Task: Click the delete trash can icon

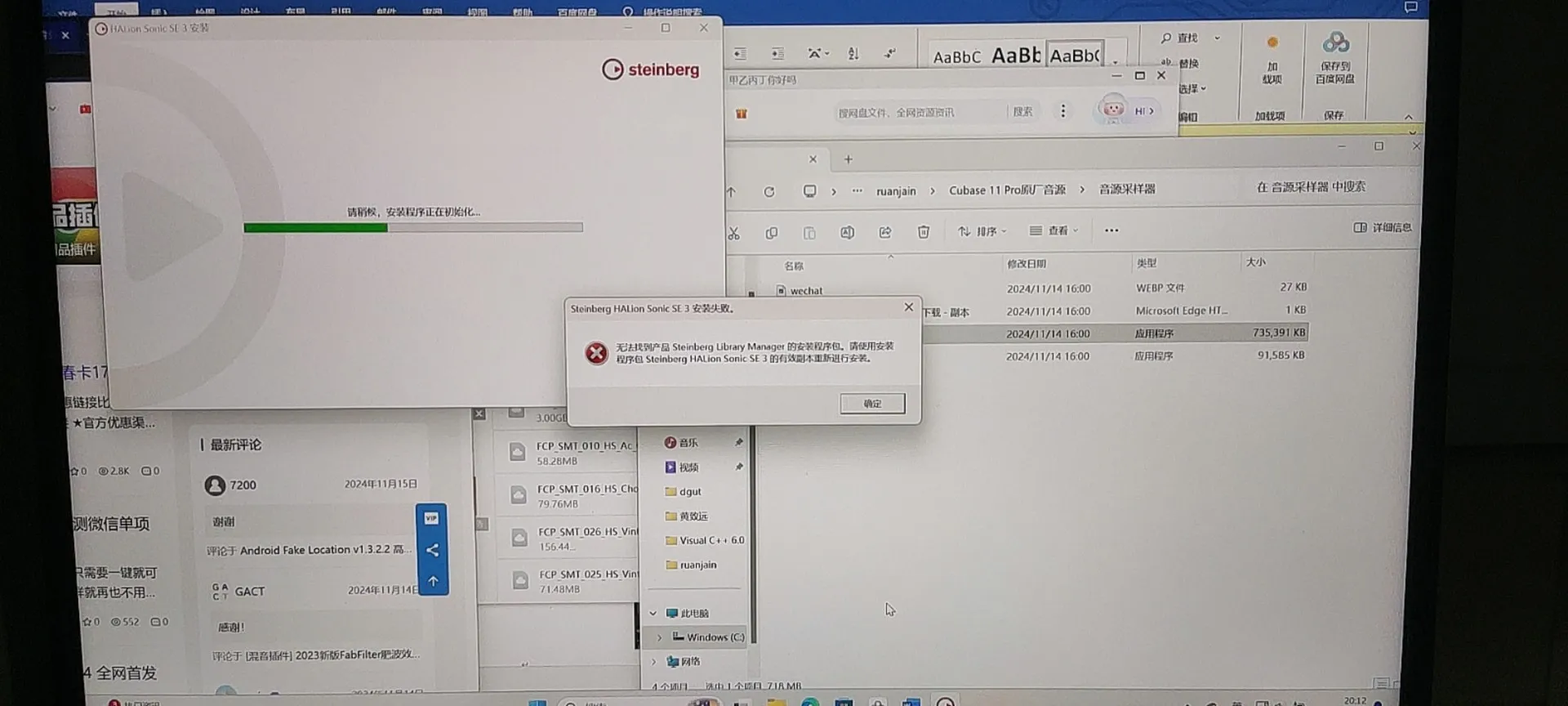Action: click(923, 232)
